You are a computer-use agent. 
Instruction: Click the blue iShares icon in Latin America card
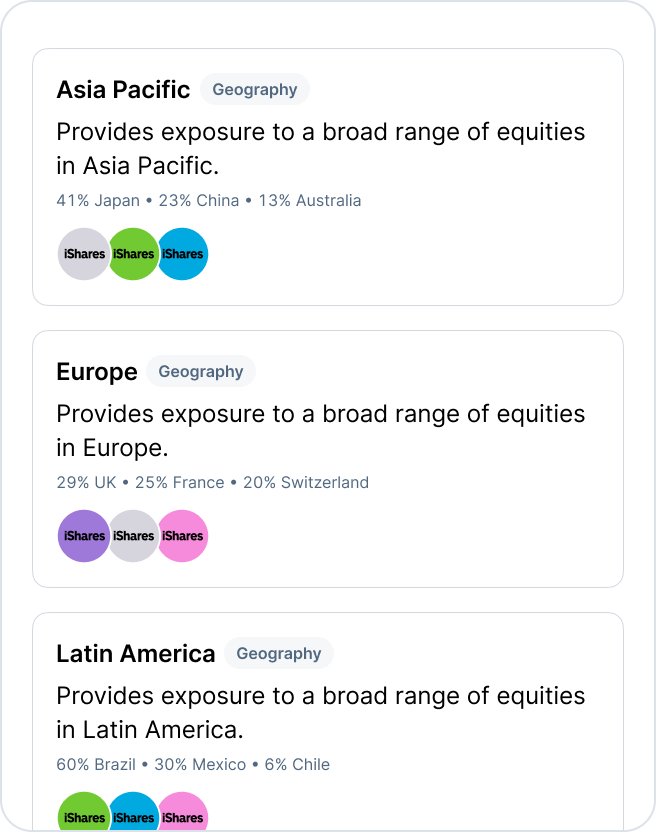(134, 815)
